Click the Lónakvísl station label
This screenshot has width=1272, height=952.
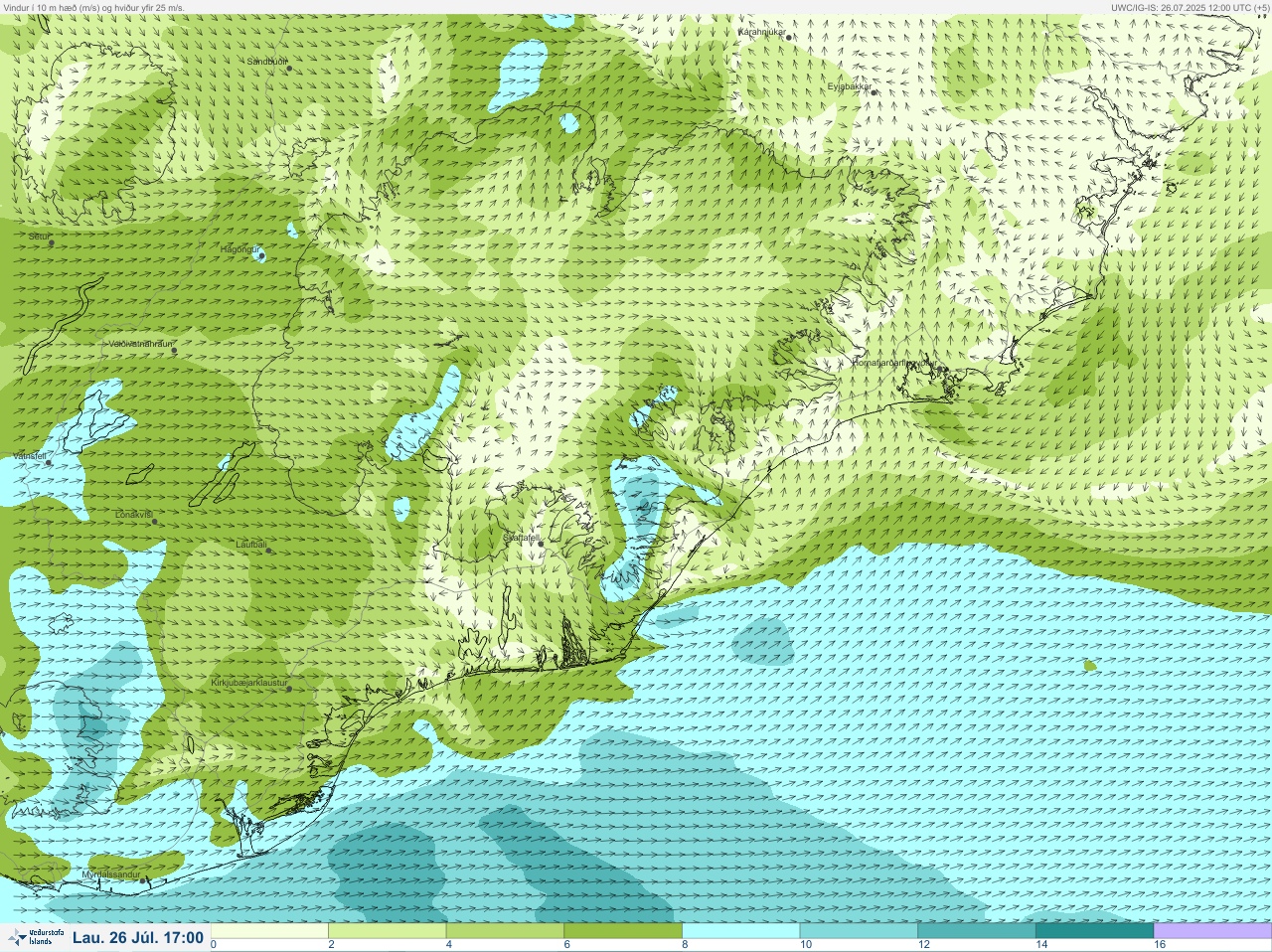[134, 515]
